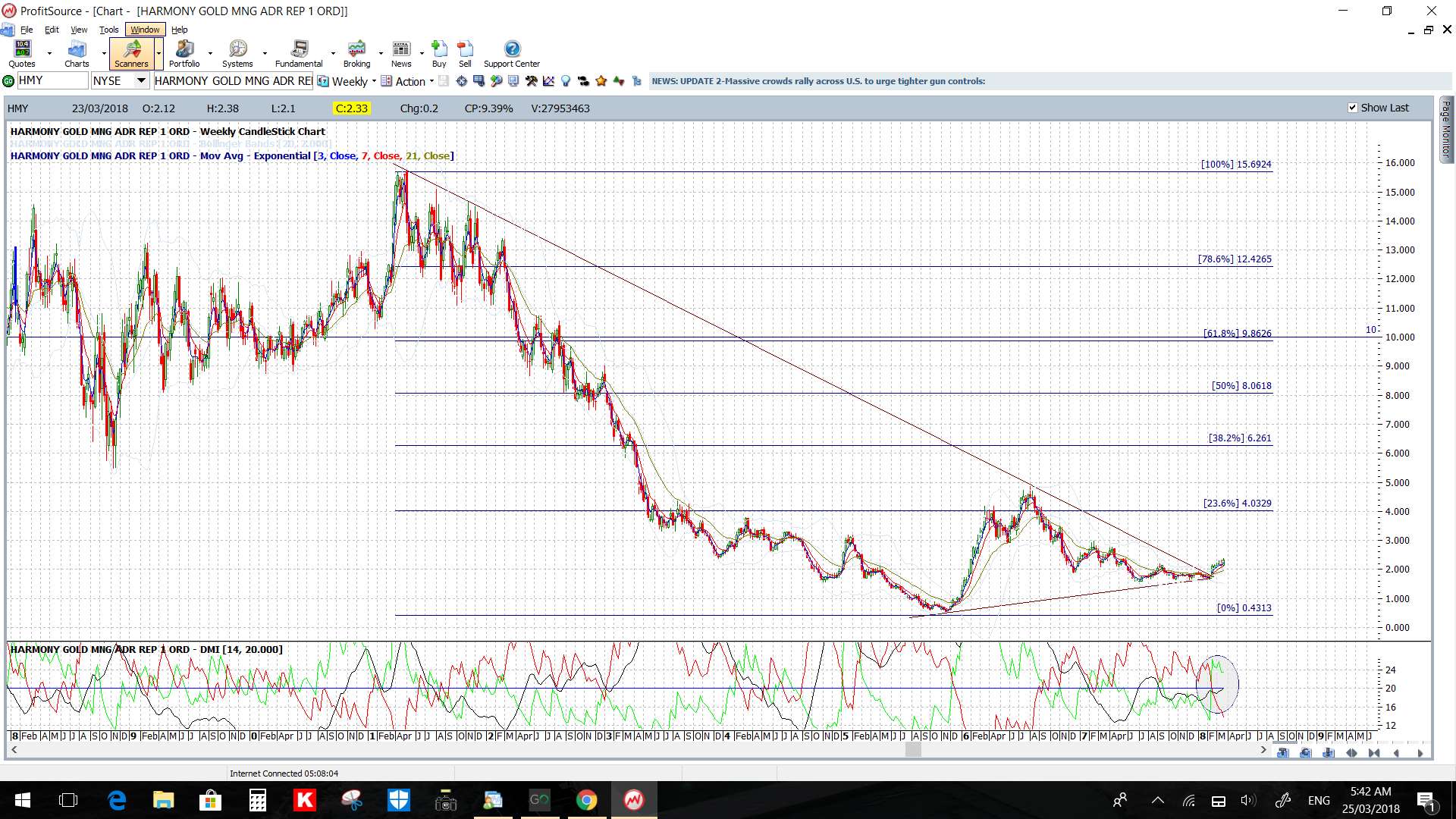This screenshot has height=819, width=1456.
Task: Open the Charts toolbar button
Action: coord(77,54)
